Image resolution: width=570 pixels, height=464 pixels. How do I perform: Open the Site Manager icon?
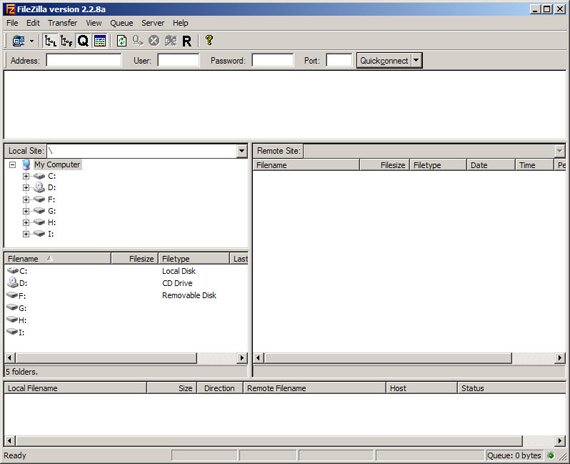(18, 41)
